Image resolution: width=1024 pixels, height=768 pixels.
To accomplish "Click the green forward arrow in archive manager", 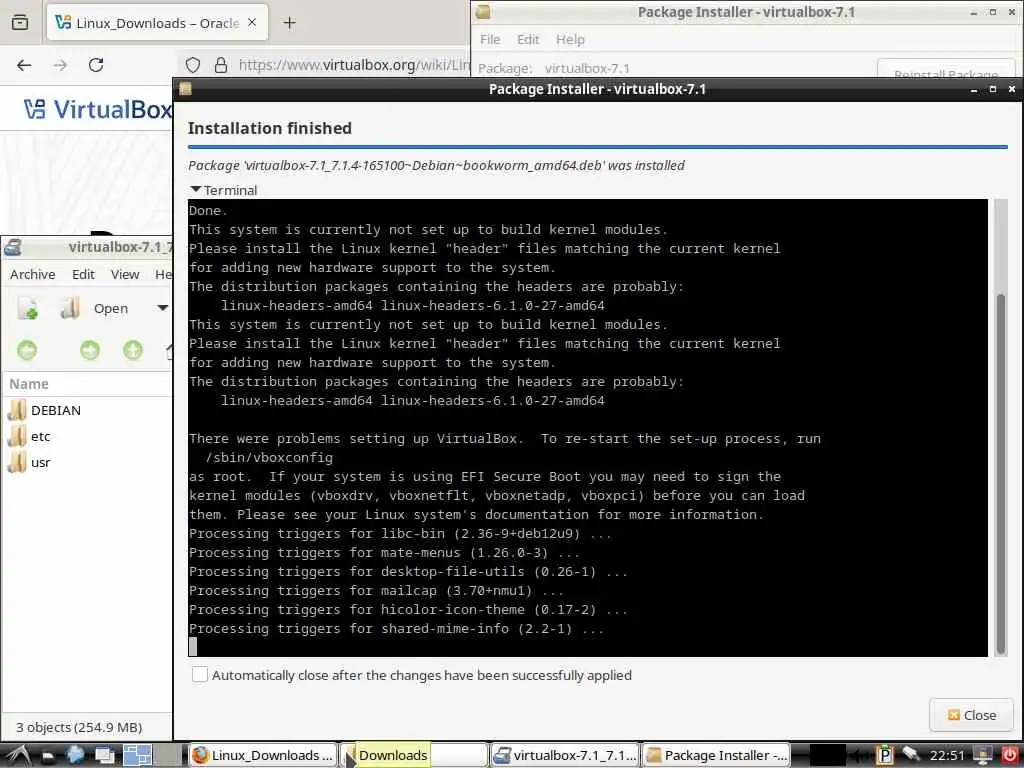I will (x=90, y=351).
